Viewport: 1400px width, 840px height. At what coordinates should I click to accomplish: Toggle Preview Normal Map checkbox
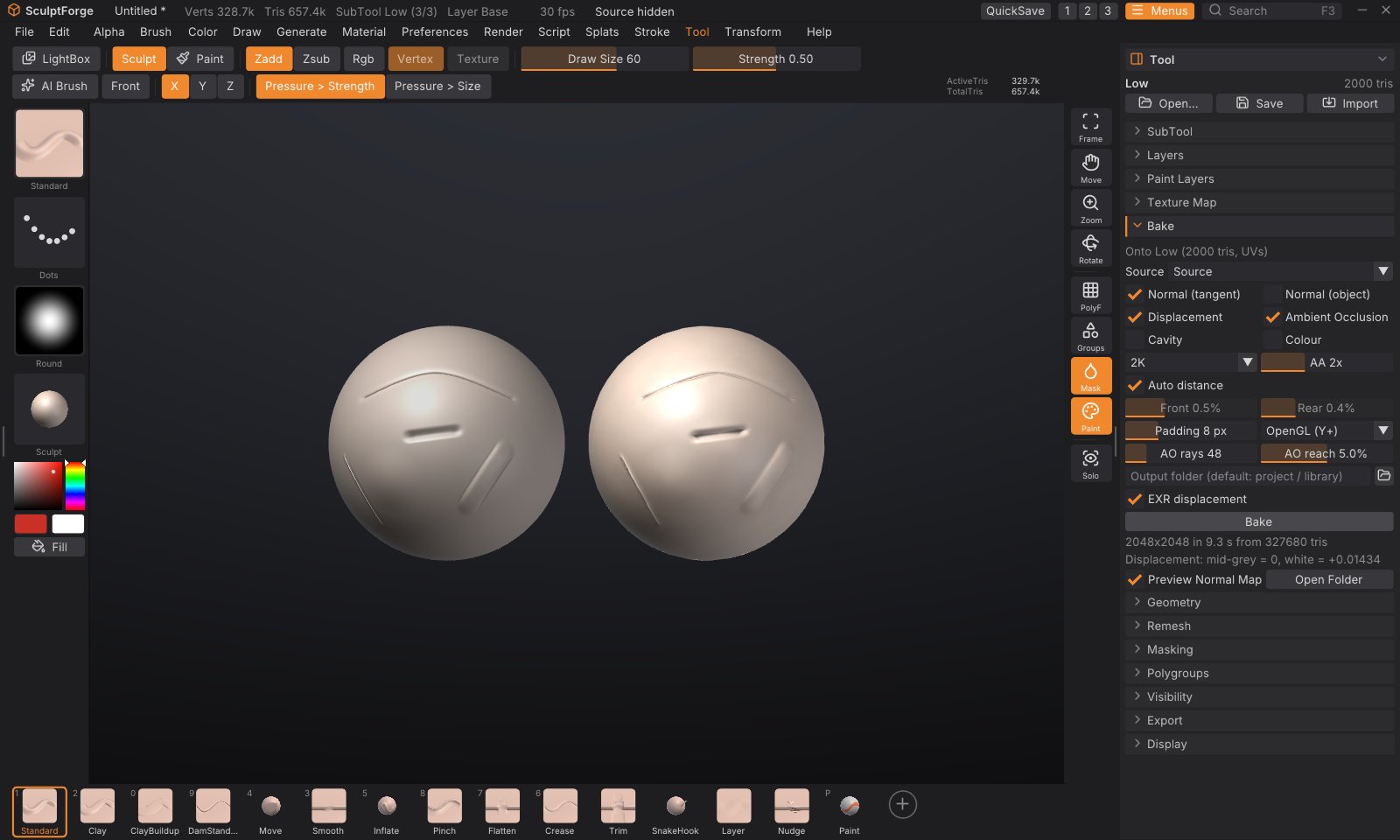(x=1135, y=579)
